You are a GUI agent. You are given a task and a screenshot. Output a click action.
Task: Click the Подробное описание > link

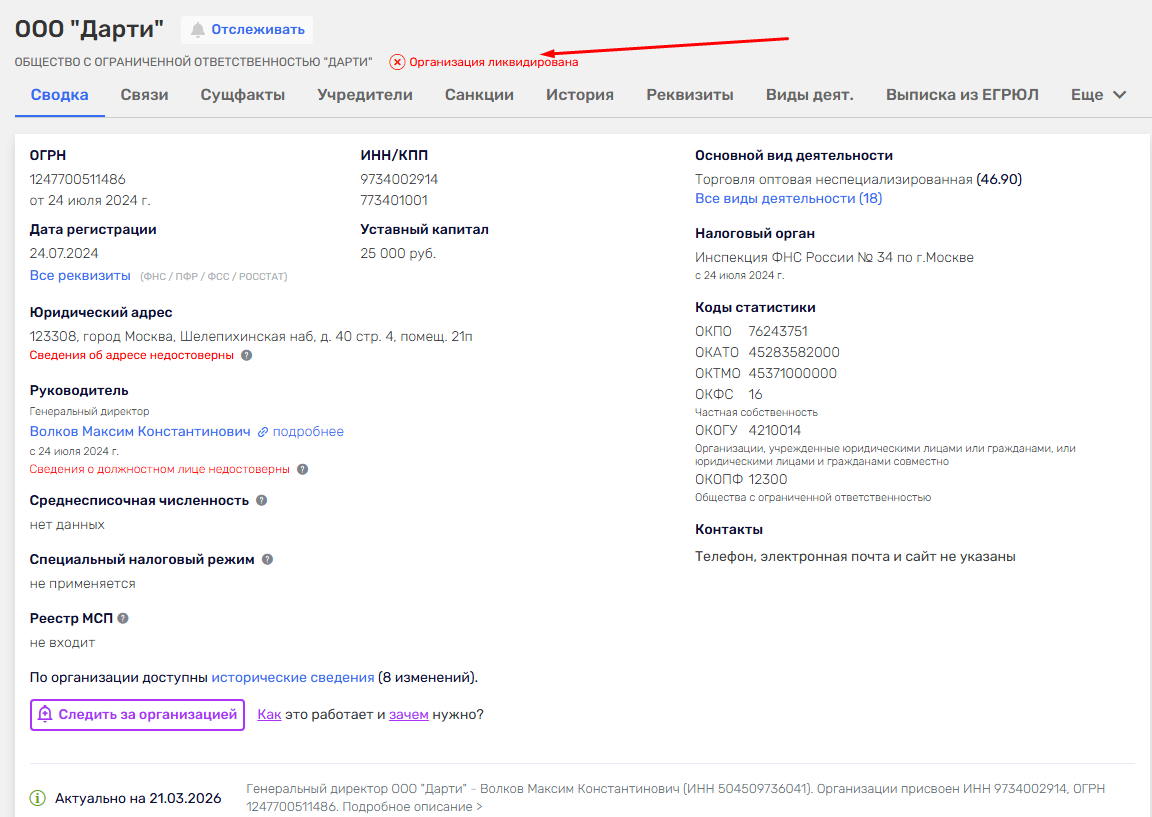(412, 807)
